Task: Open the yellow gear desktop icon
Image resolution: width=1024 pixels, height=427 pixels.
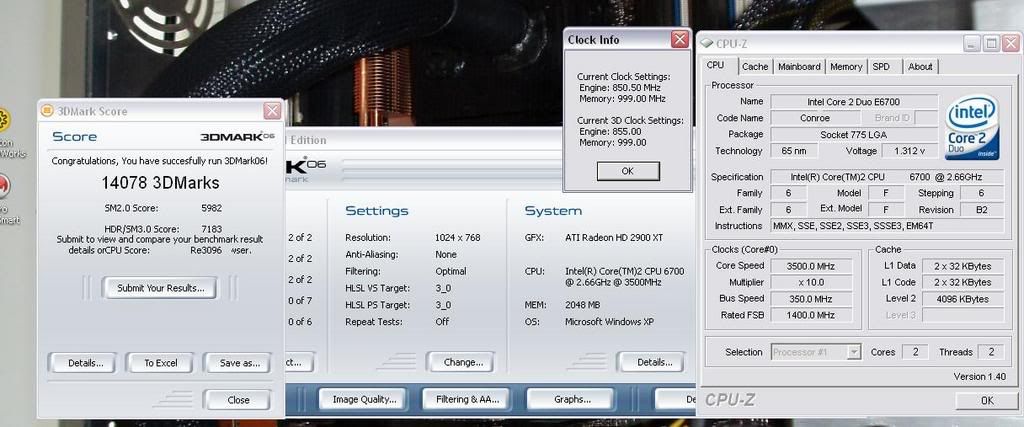Action: coord(3,120)
